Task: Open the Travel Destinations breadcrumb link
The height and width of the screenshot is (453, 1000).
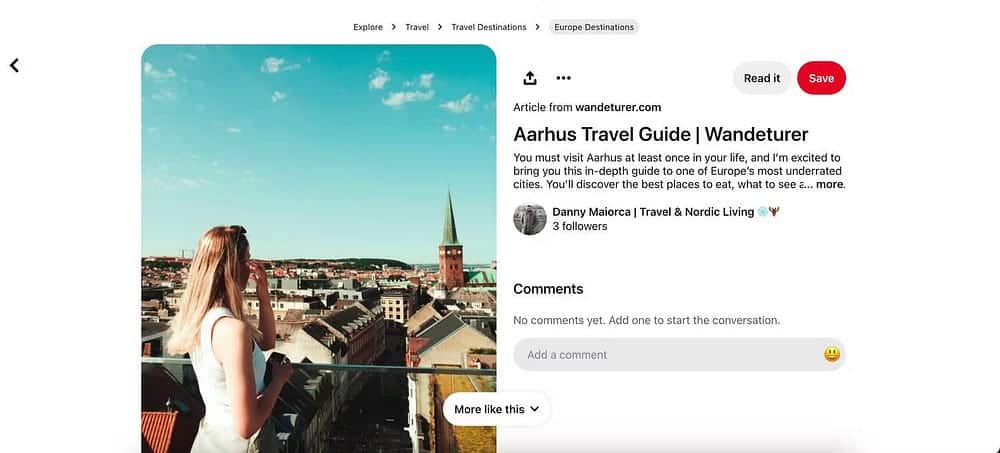Action: pos(486,27)
